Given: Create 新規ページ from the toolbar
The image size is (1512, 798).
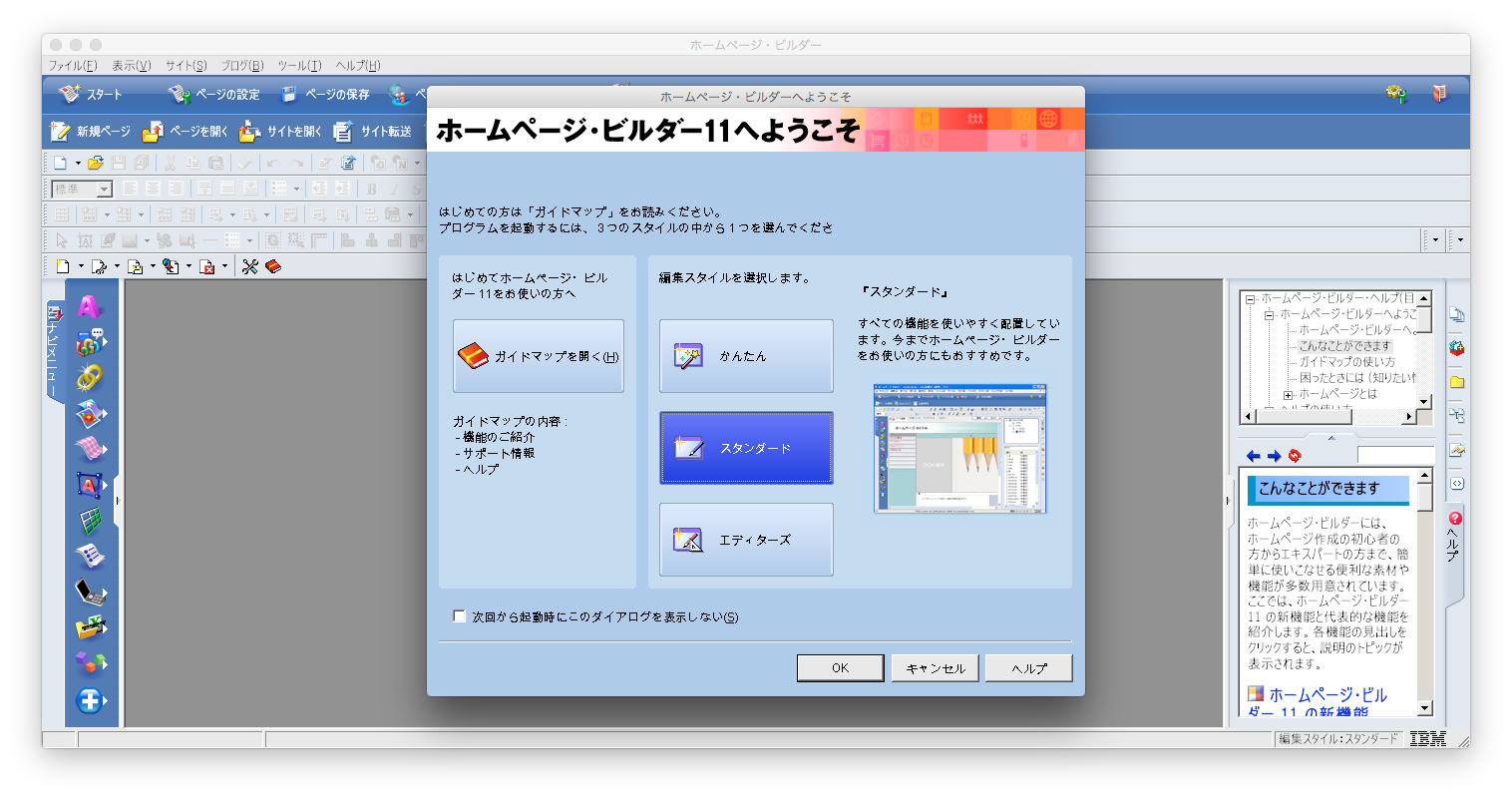Looking at the screenshot, I should pos(91,131).
